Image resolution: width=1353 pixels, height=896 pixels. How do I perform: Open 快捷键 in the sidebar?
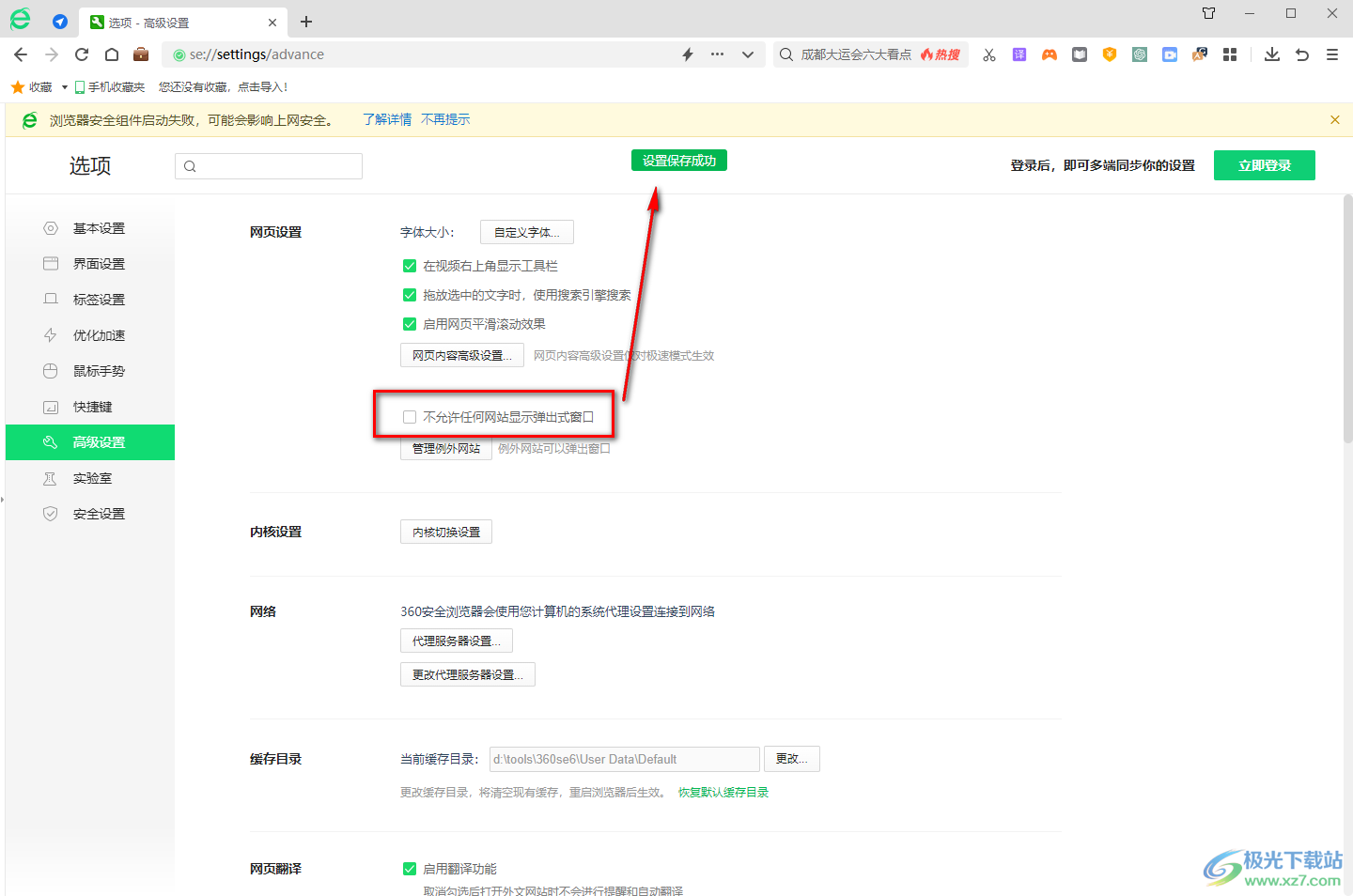point(90,407)
